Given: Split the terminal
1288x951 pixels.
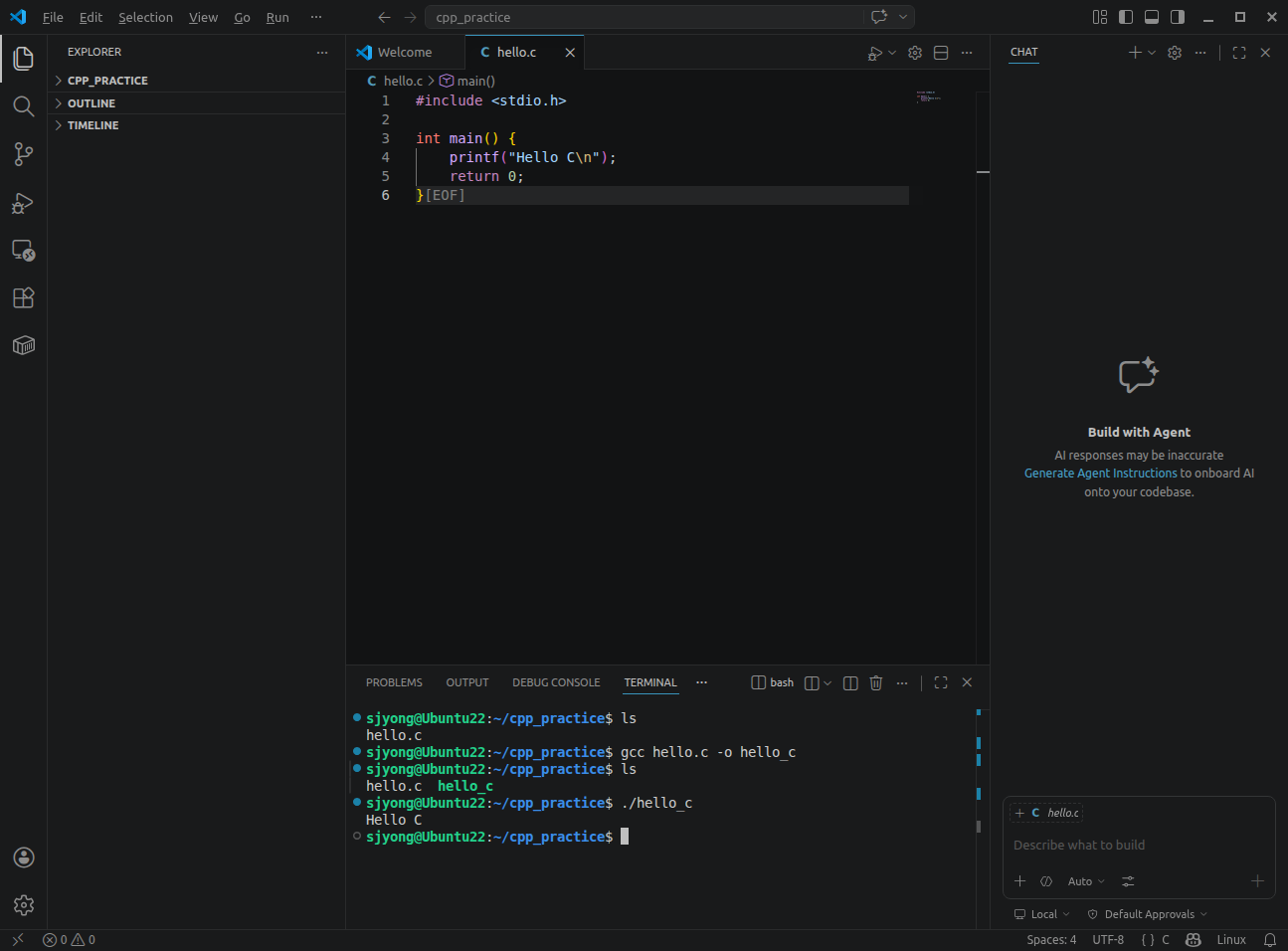Looking at the screenshot, I should 850,682.
